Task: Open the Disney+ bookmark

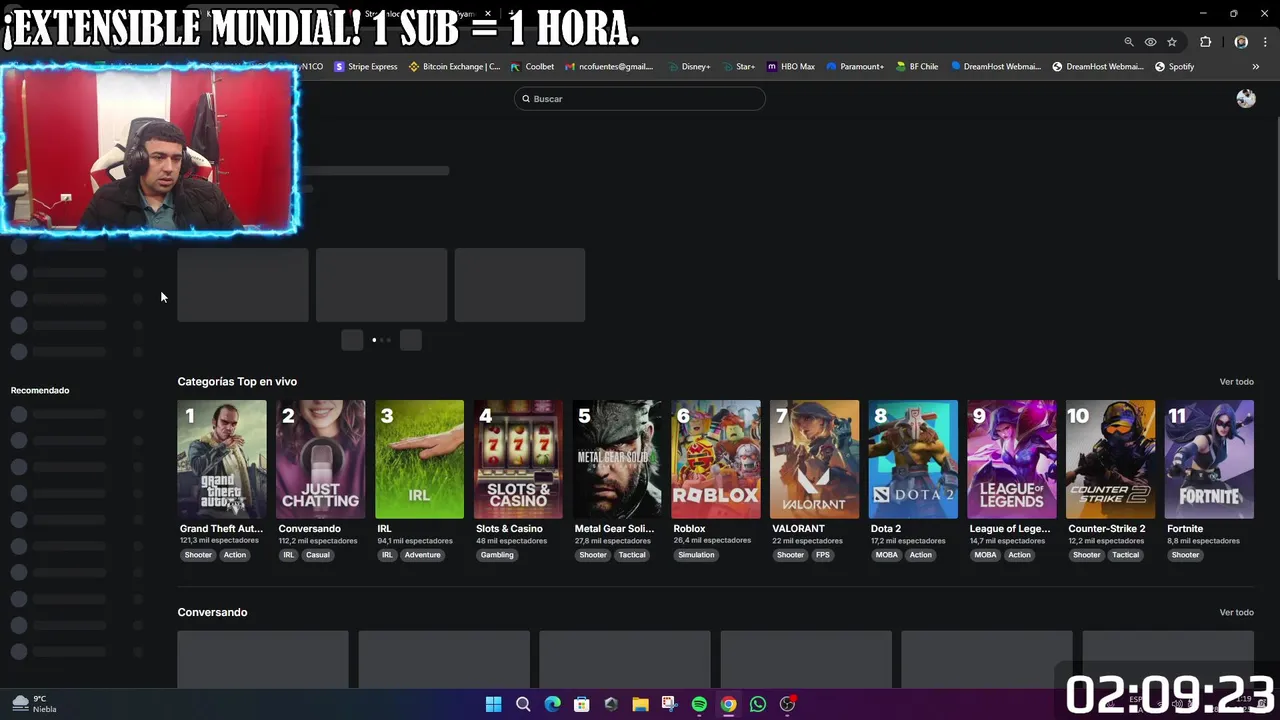Action: click(688, 66)
